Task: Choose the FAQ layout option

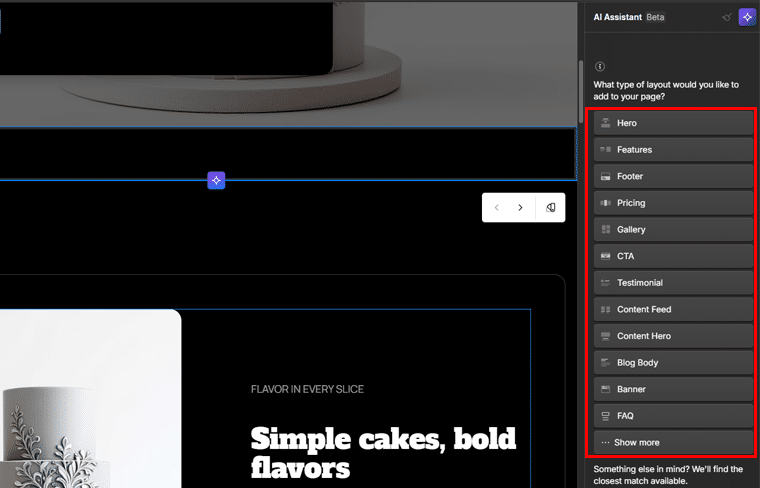Action: (x=673, y=416)
